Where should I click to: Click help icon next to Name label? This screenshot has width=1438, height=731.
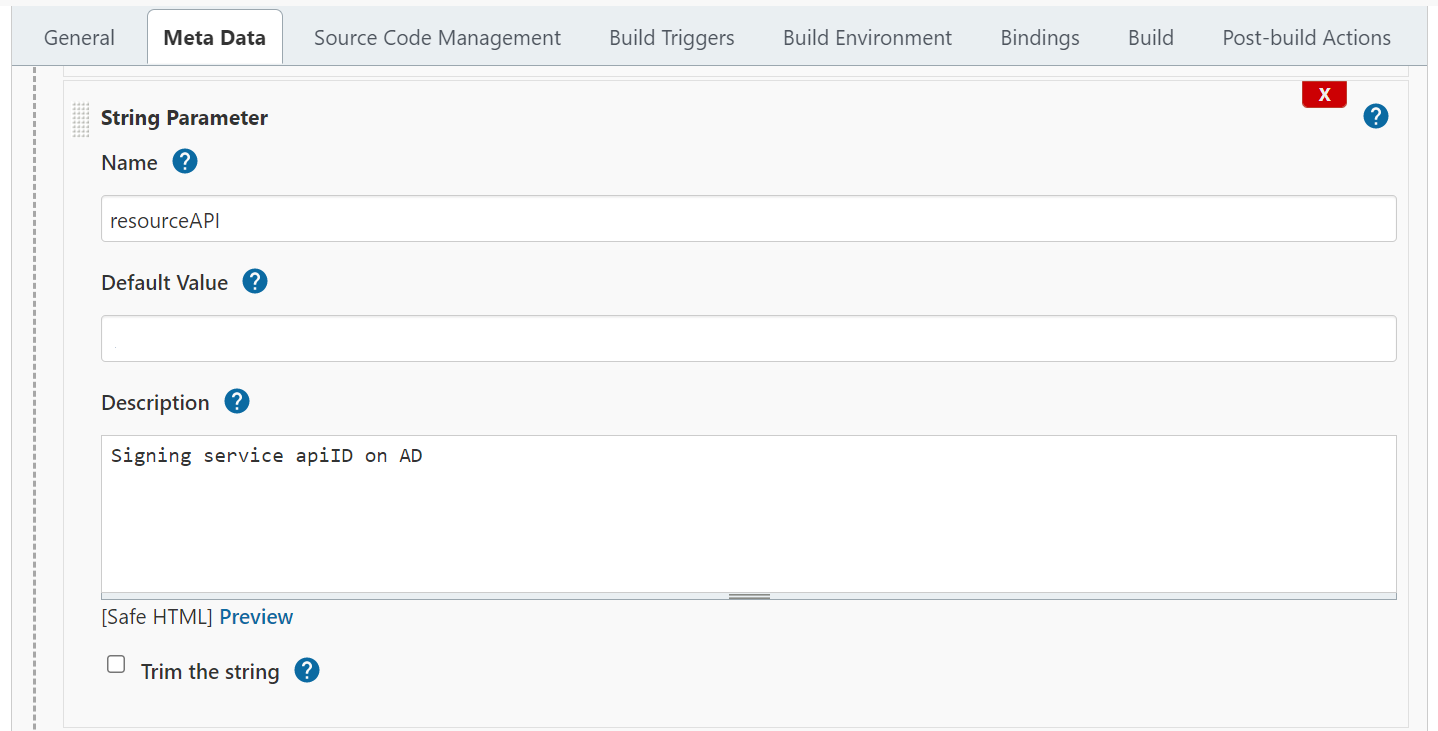click(185, 162)
